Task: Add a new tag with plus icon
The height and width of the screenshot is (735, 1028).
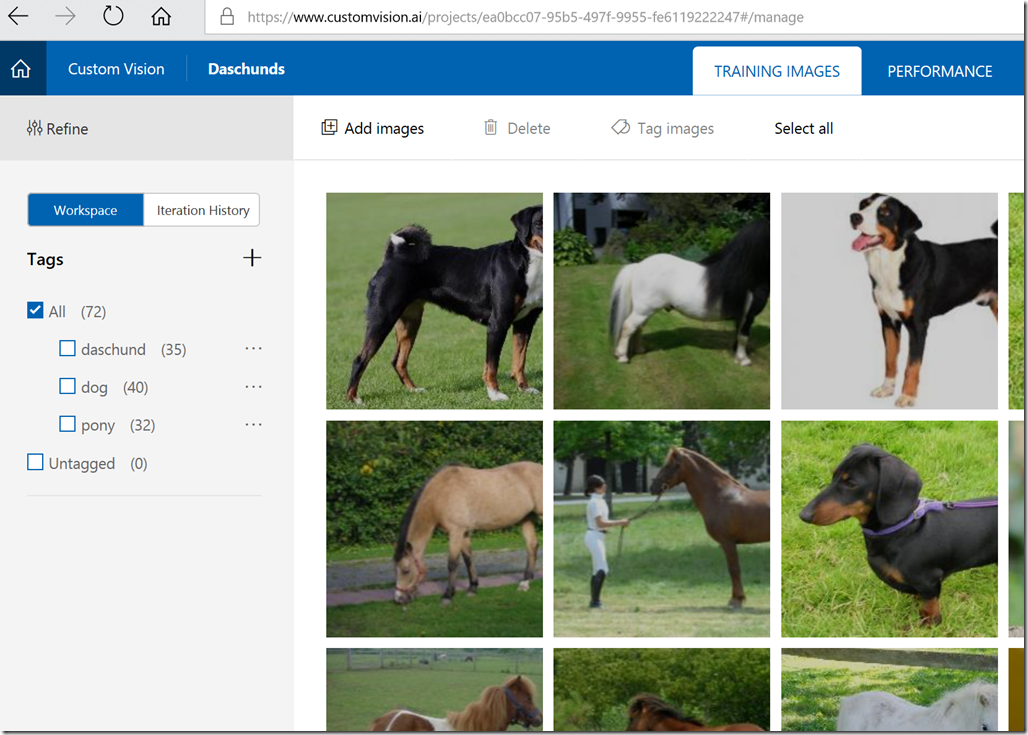Action: (x=252, y=258)
